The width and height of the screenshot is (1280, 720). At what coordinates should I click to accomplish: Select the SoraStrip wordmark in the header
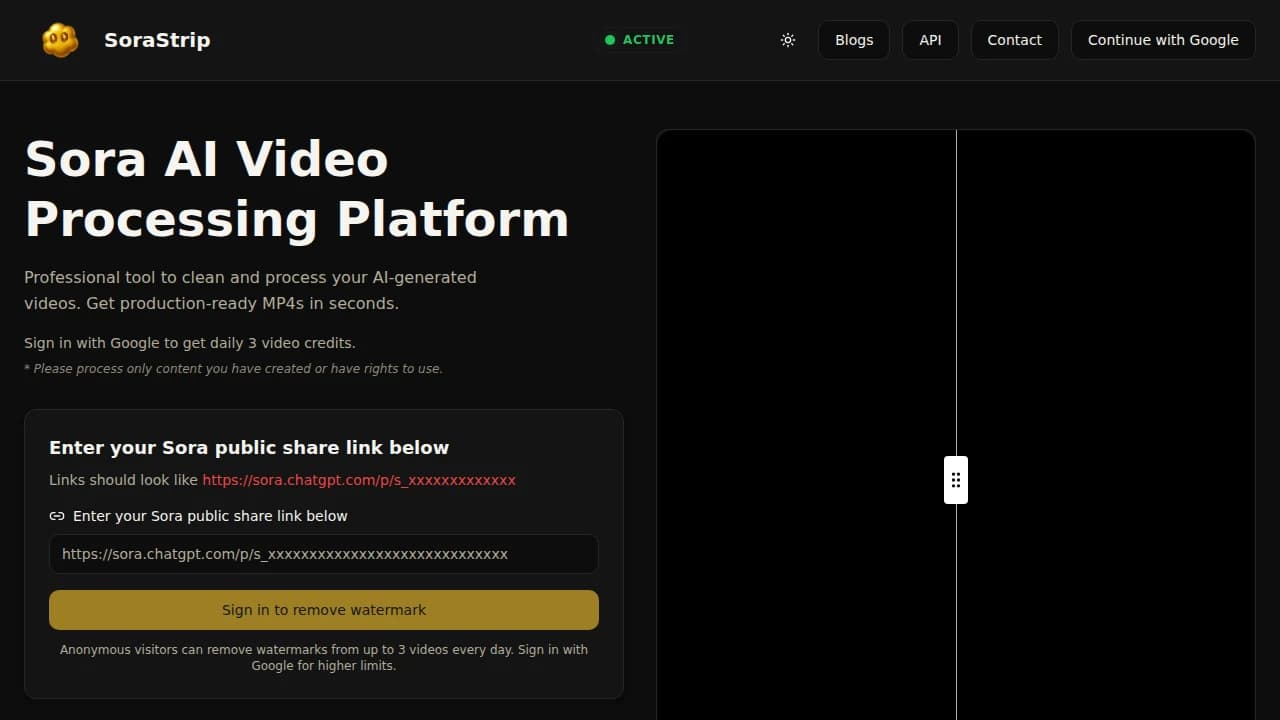pos(156,40)
